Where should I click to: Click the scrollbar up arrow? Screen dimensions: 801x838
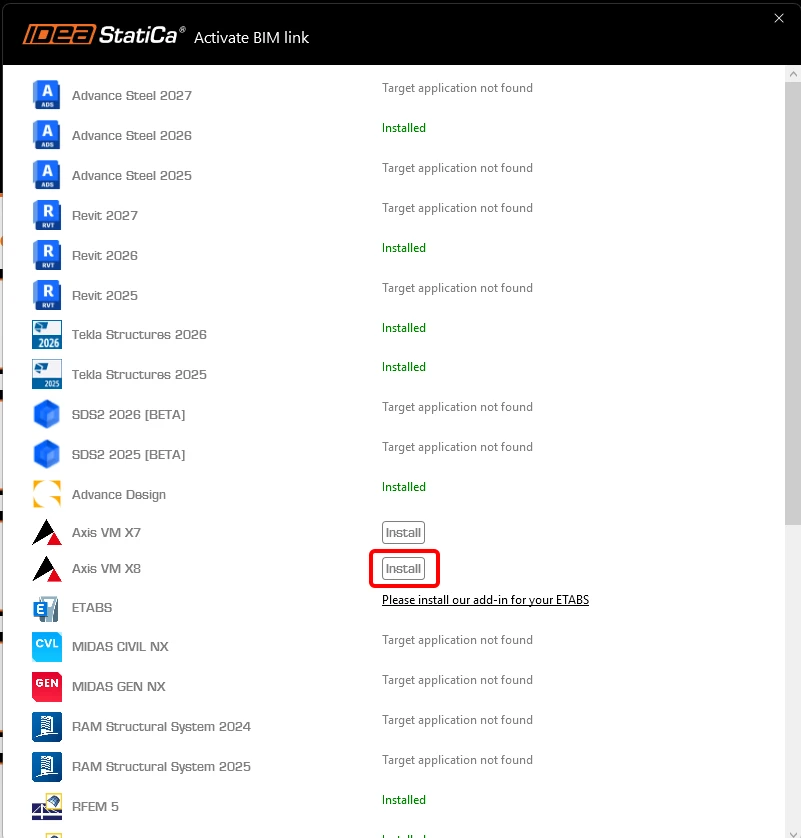pyautogui.click(x=793, y=74)
